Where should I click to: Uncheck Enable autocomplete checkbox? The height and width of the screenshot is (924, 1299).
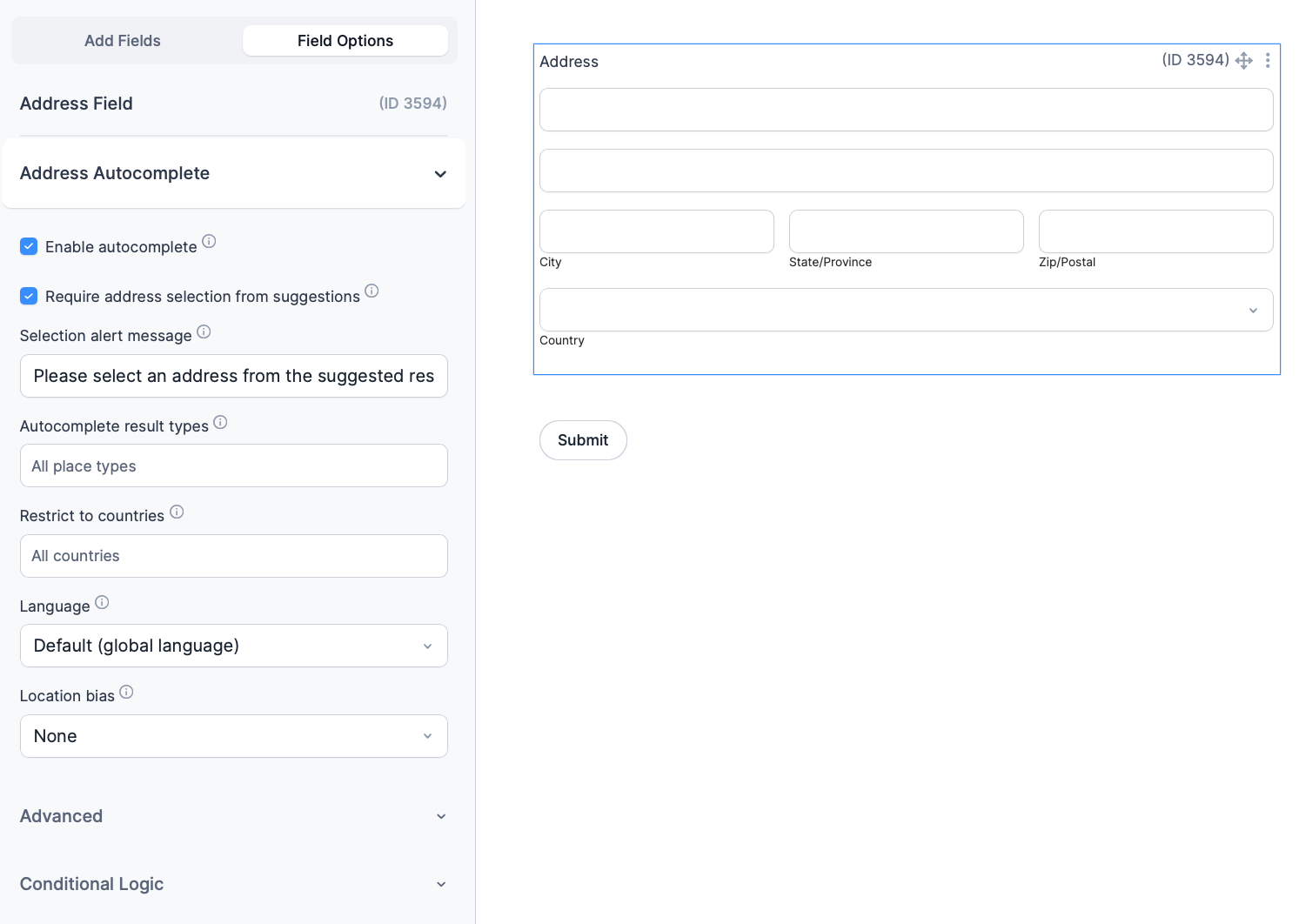click(x=29, y=246)
